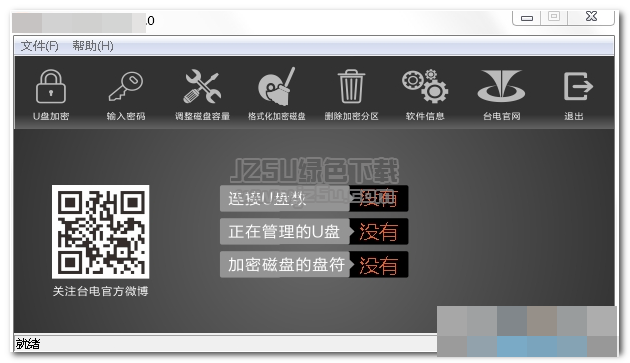Click 没有 value beside 正在管理的U盘
Viewport: 630px width, 363px height.
[x=378, y=232]
